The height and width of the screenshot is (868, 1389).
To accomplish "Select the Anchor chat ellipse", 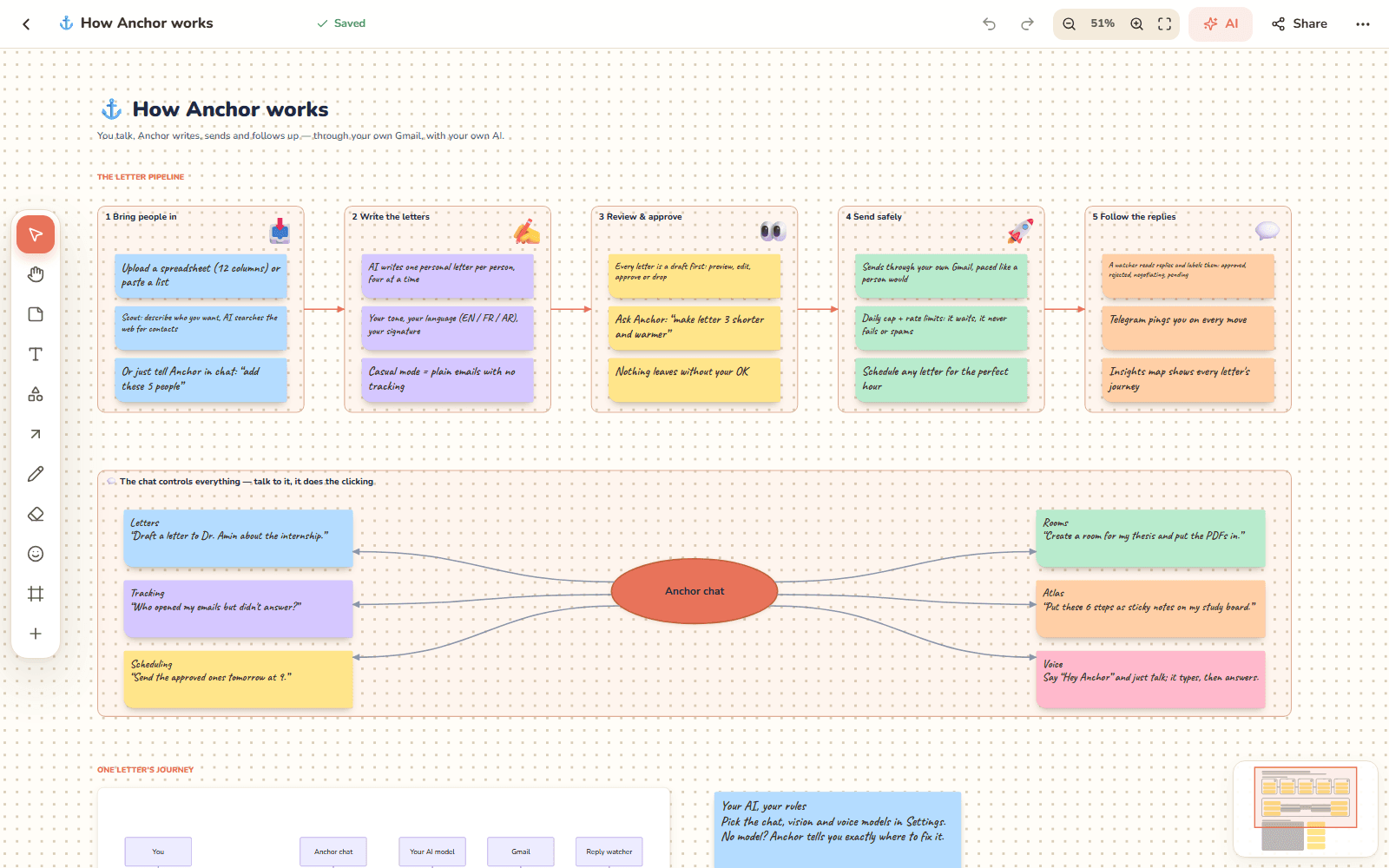I will (x=694, y=591).
